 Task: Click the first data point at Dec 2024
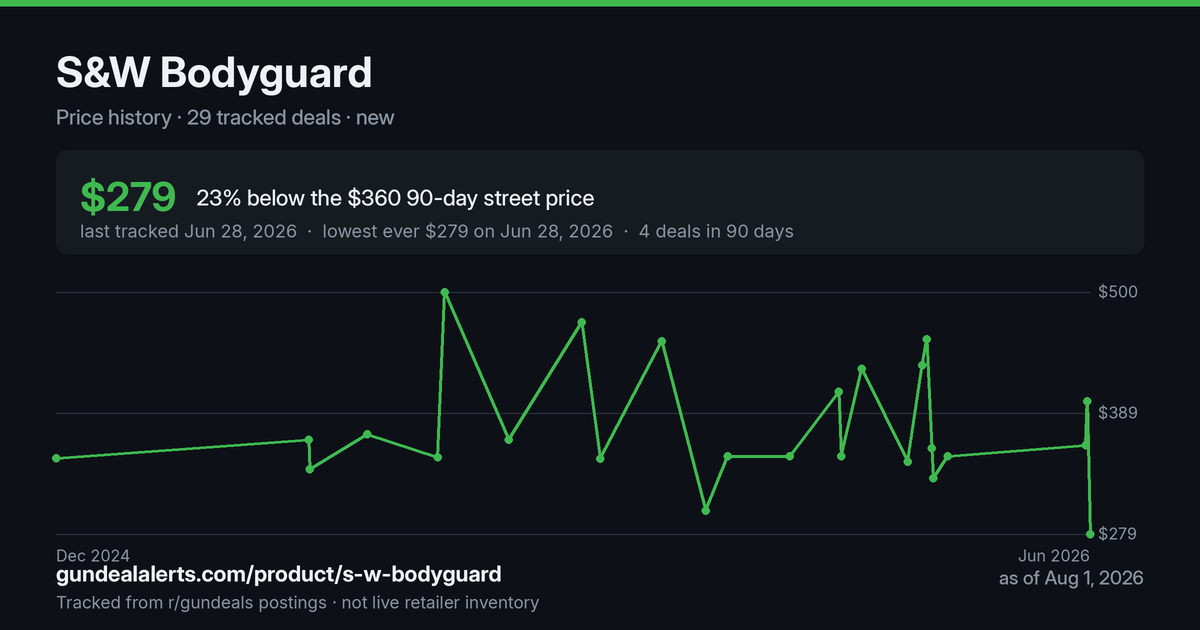click(x=56, y=458)
